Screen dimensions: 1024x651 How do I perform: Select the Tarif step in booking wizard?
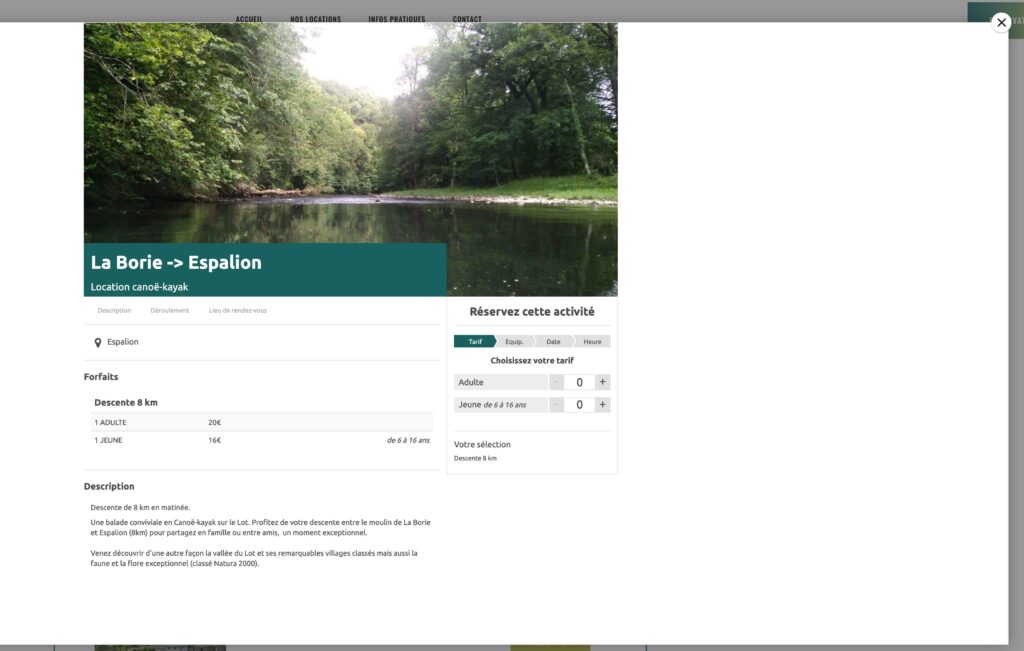click(x=475, y=341)
